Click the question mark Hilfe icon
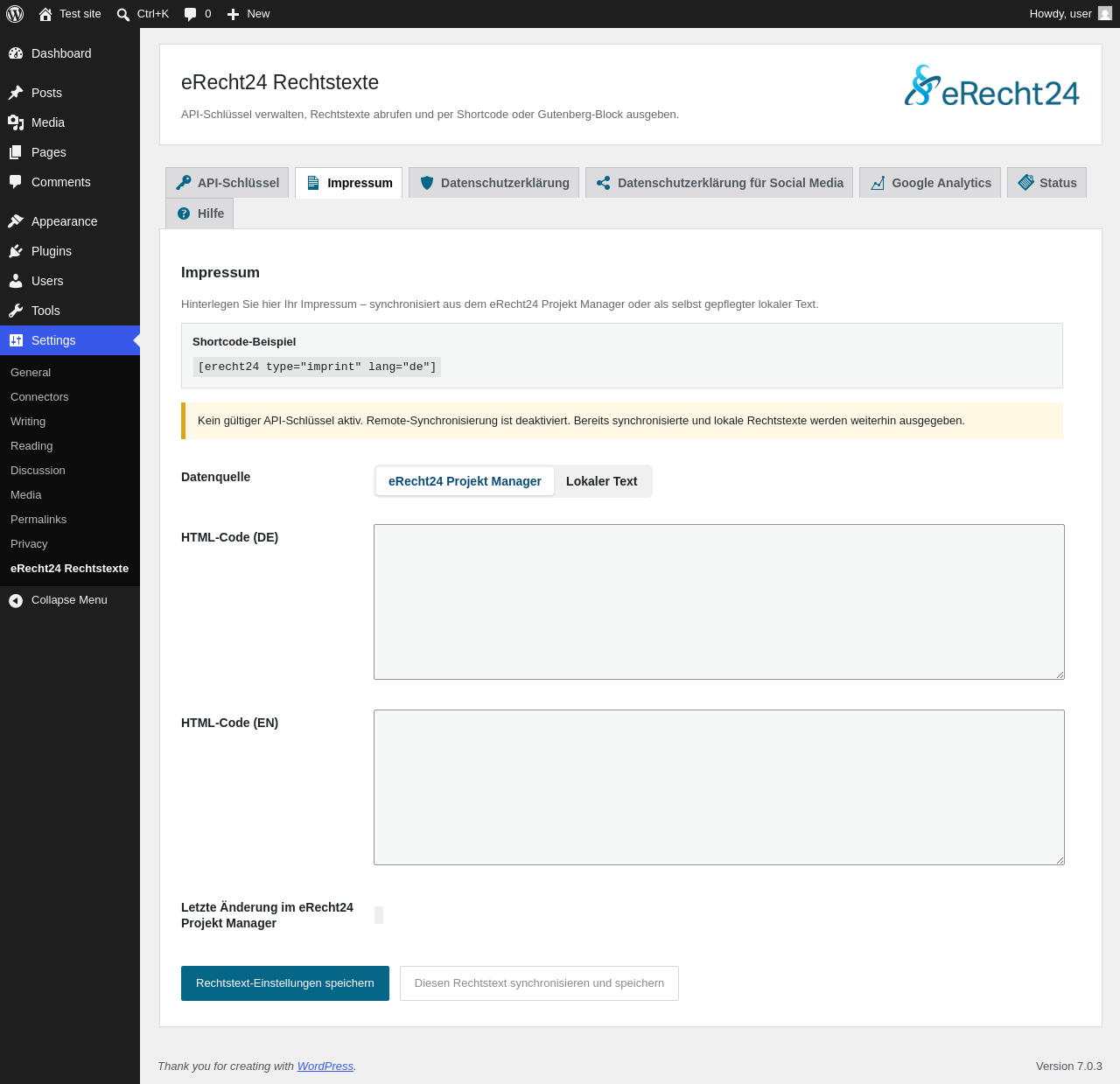The width and height of the screenshot is (1120, 1084). (184, 213)
